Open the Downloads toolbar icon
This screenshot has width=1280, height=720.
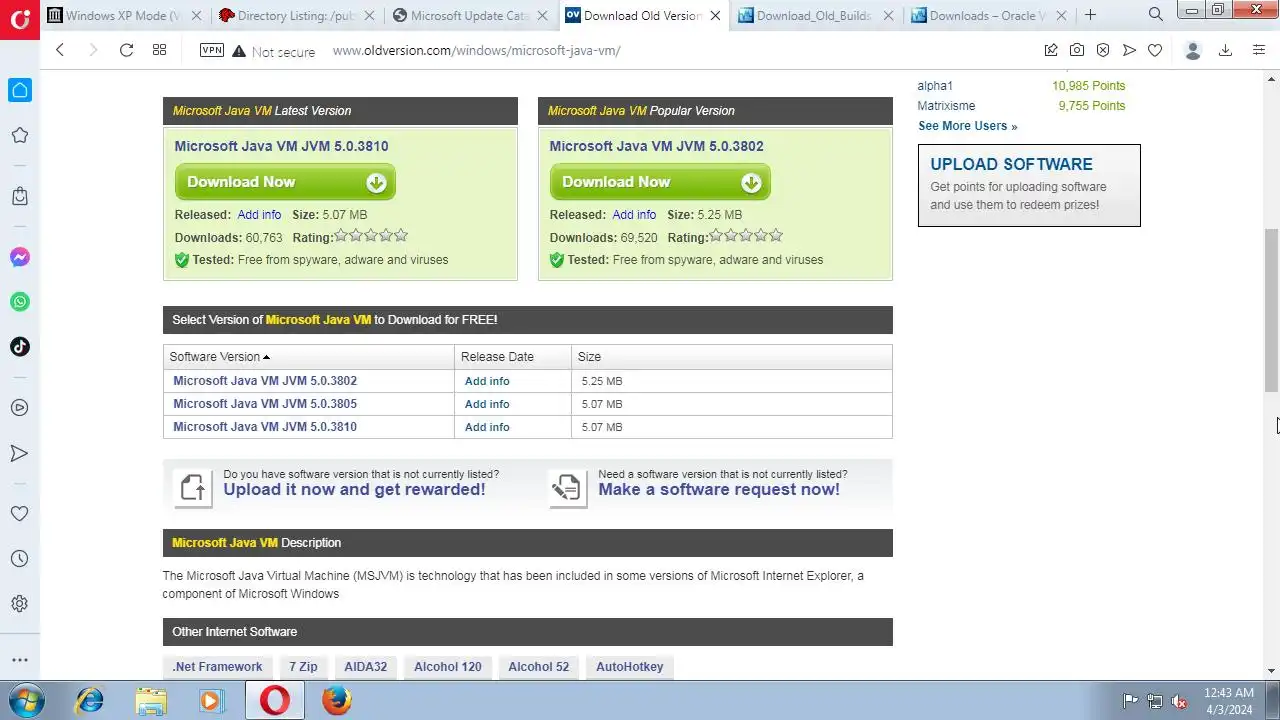coord(1225,50)
